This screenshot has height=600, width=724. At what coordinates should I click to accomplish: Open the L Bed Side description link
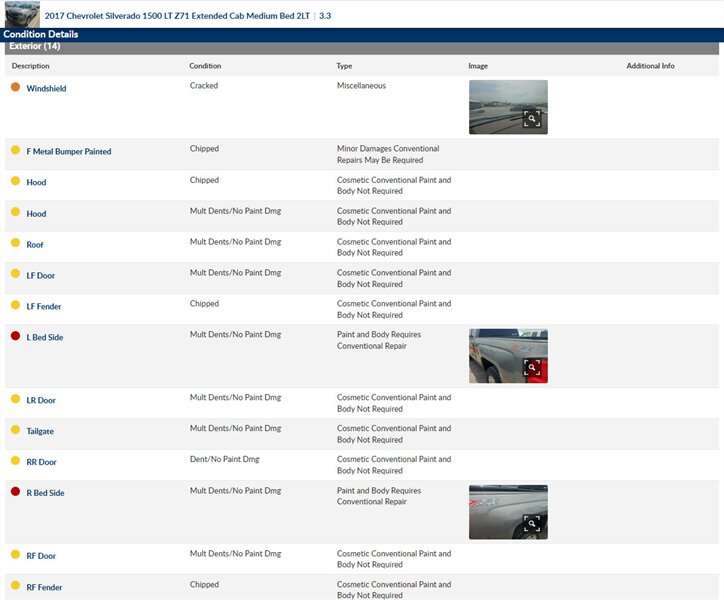point(45,338)
